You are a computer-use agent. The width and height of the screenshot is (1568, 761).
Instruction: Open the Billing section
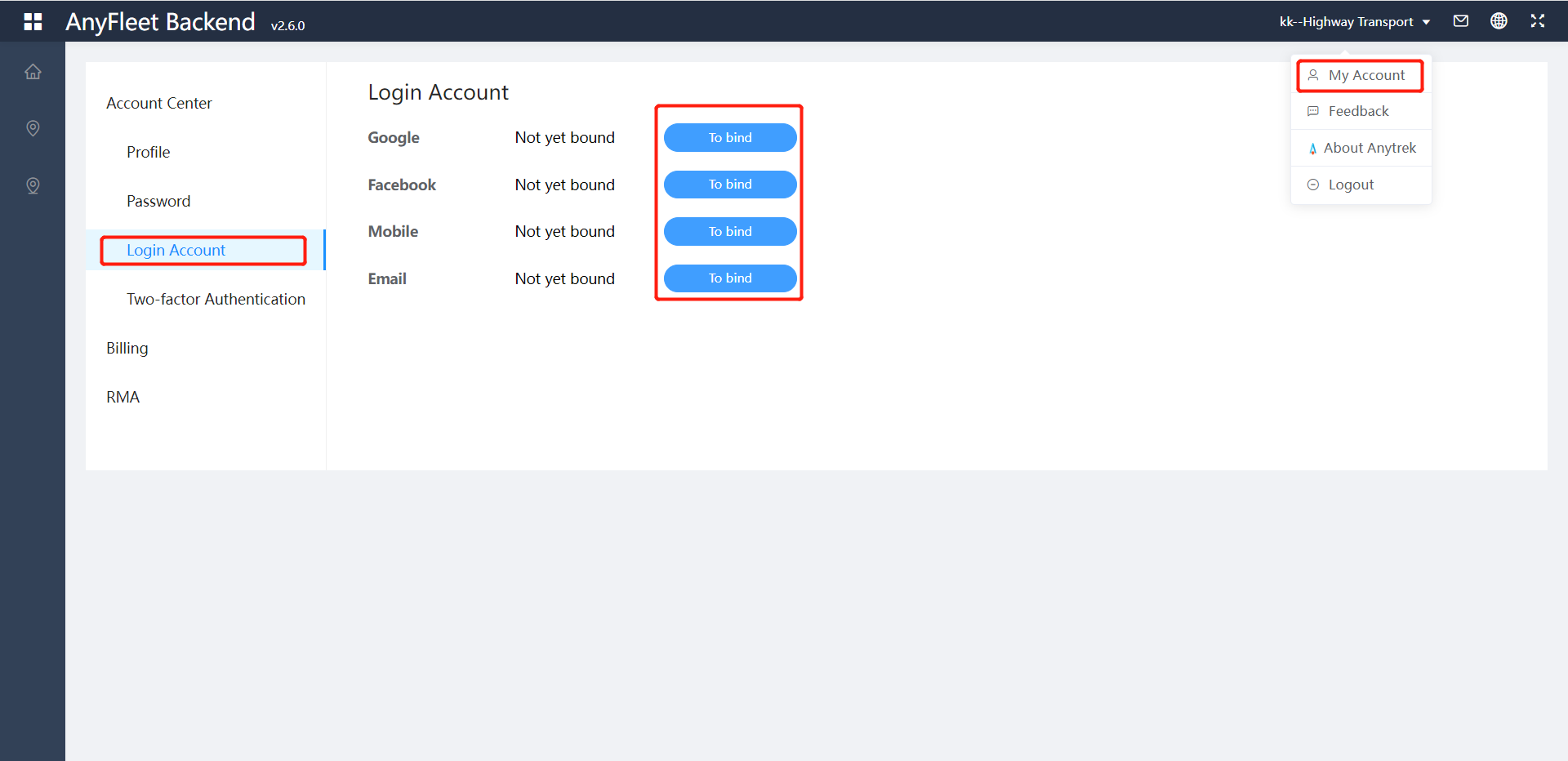(127, 349)
